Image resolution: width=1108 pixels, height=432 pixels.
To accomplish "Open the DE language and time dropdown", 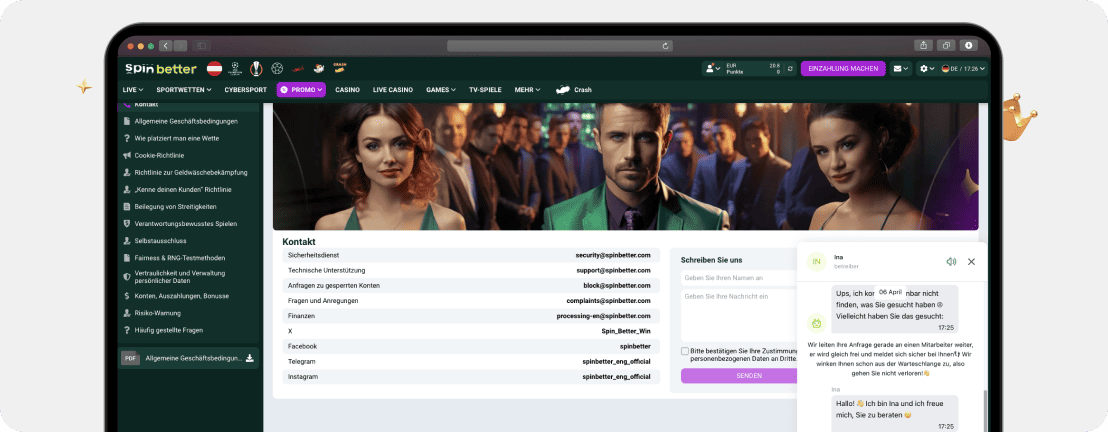I will [x=963, y=69].
